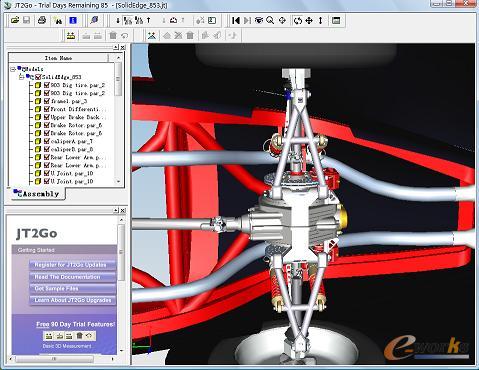Click the Go to first view icon
Image resolution: width=479 pixels, height=370 pixels.
[236, 21]
